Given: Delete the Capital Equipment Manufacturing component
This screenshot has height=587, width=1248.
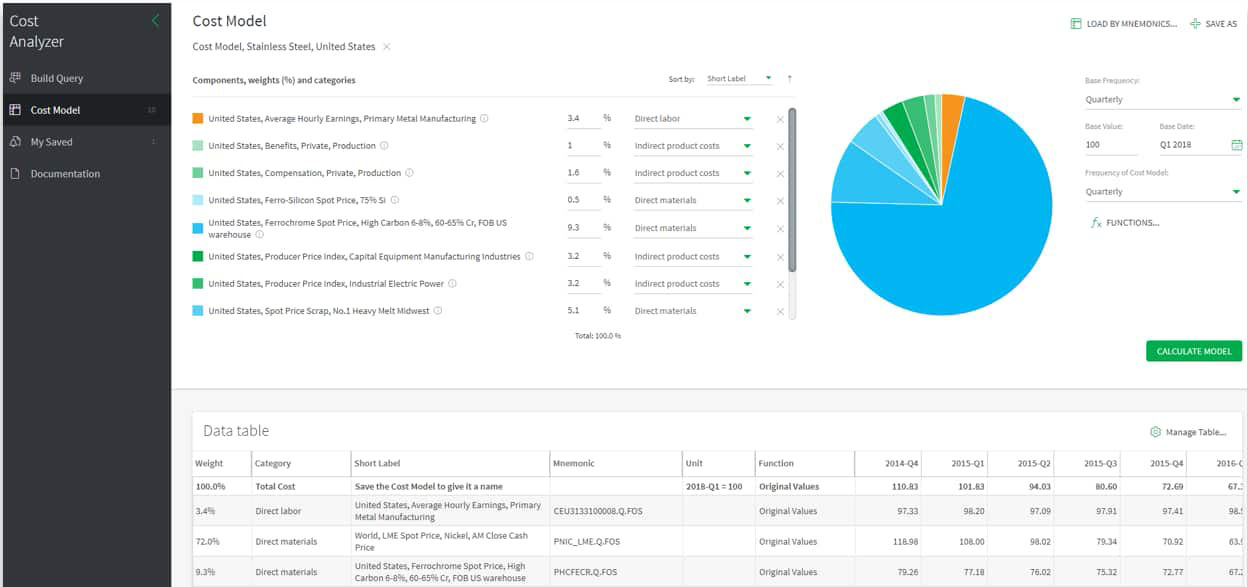Looking at the screenshot, I should (780, 257).
